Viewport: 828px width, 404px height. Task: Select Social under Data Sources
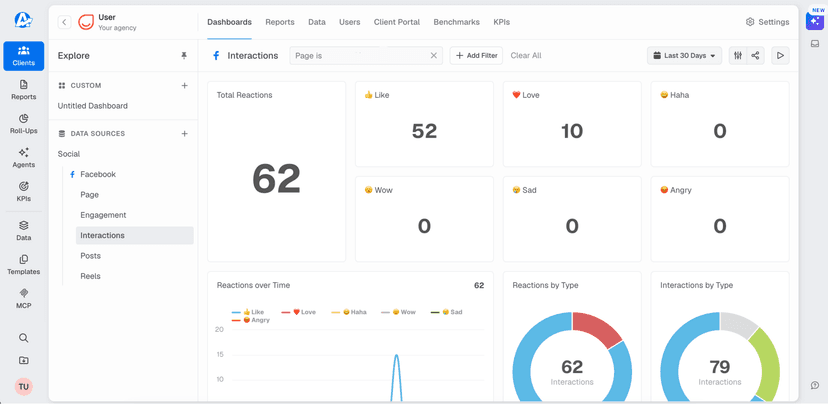click(69, 154)
